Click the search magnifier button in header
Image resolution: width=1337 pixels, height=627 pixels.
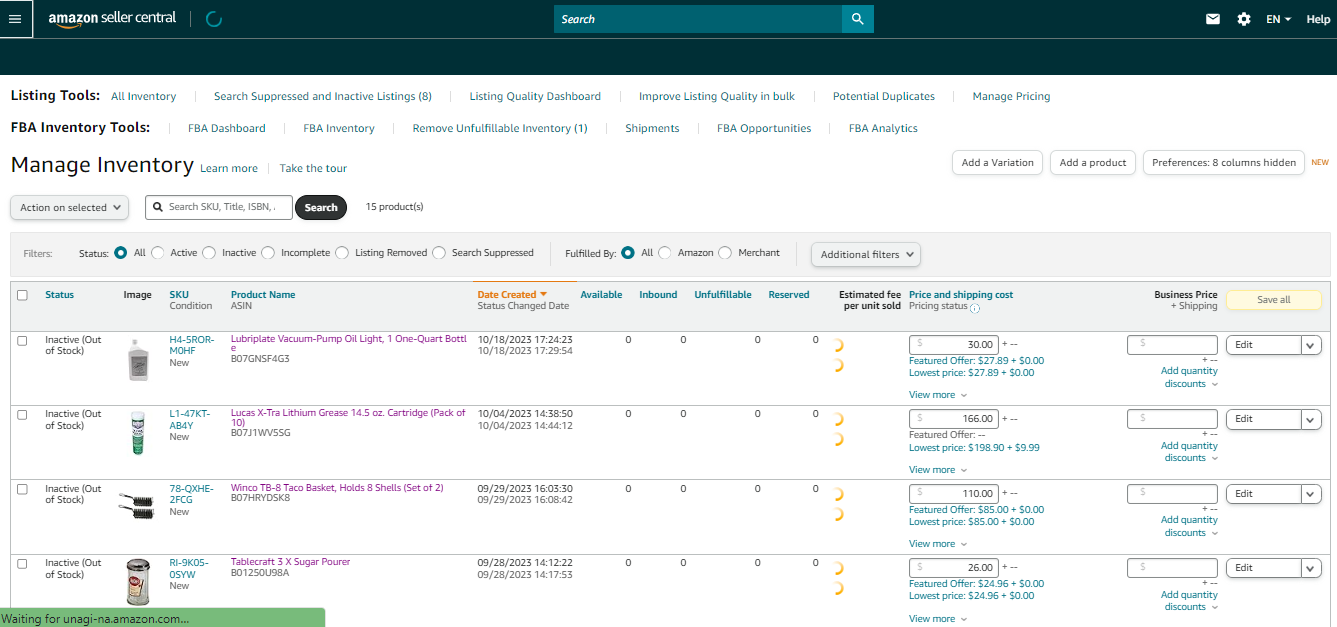[857, 19]
